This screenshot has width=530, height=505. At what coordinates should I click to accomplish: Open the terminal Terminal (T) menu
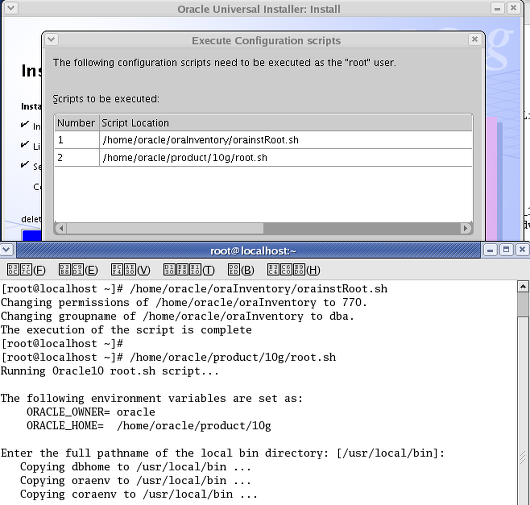[189, 270]
